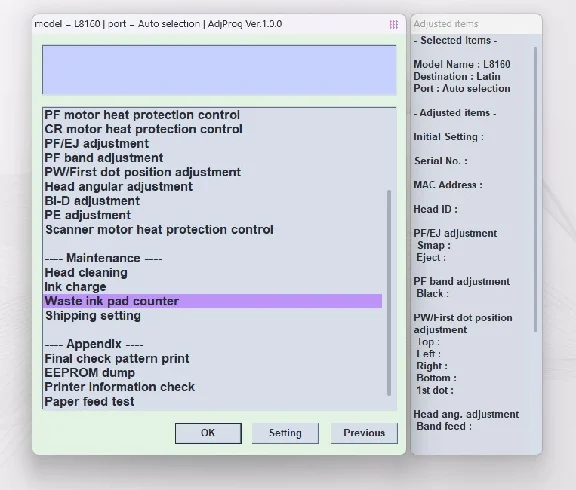The image size is (576, 490).
Task: Select the Bi-D adjustment entry
Action: (x=92, y=201)
